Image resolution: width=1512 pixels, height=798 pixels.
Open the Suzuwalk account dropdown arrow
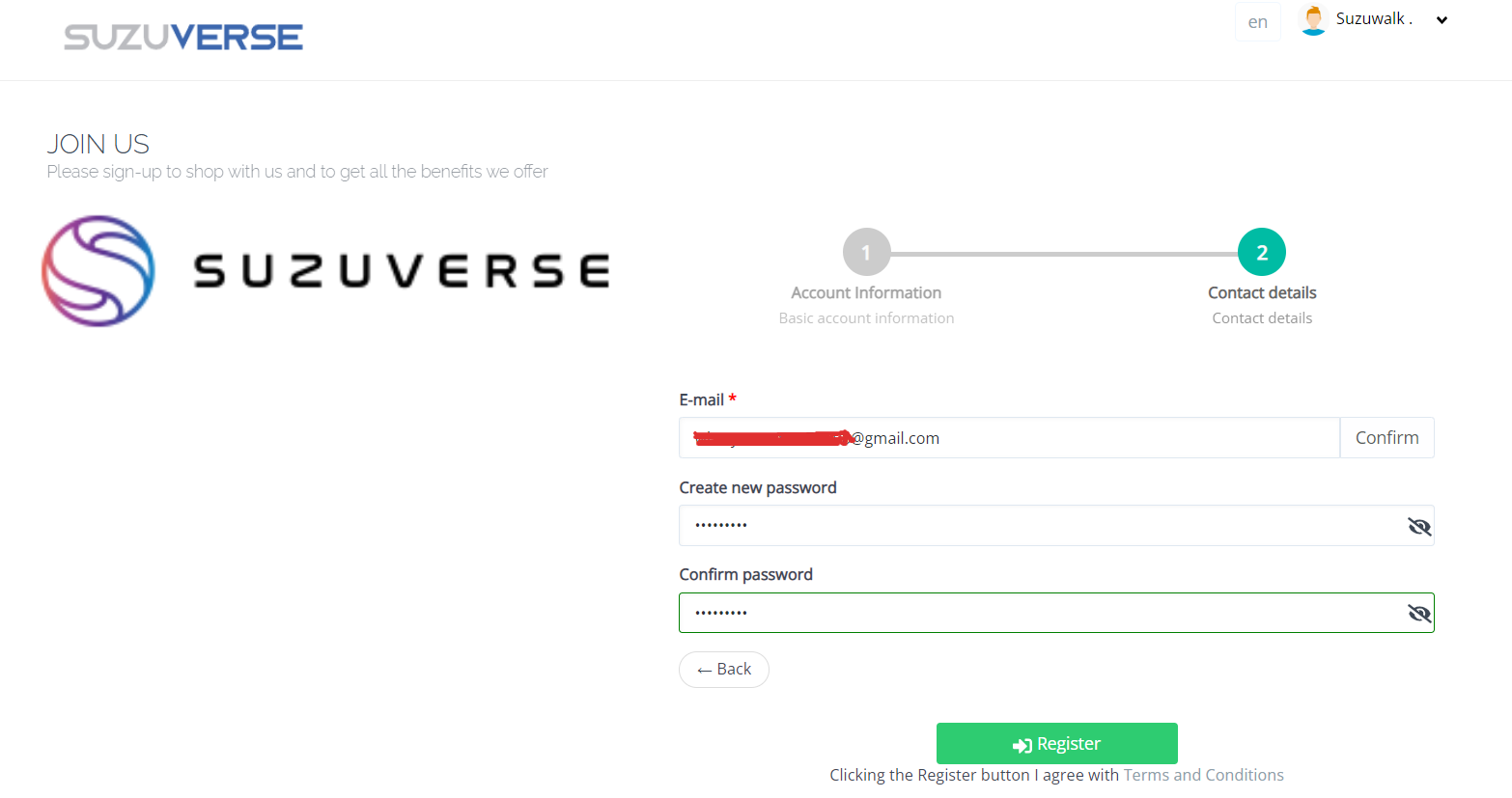[1442, 20]
